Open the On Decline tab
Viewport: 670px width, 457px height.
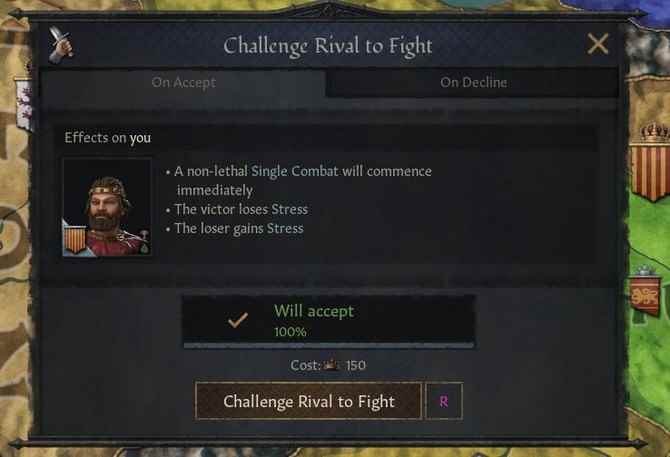pyautogui.click(x=473, y=82)
